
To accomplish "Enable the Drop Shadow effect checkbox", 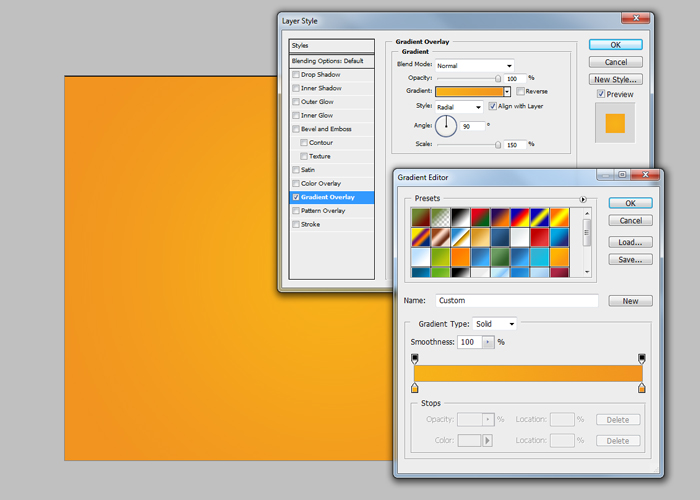I will click(x=295, y=75).
